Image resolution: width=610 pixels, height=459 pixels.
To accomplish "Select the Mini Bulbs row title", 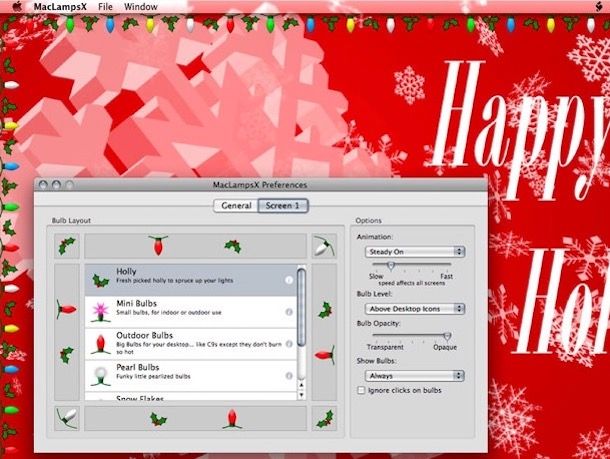I will pyautogui.click(x=137, y=303).
